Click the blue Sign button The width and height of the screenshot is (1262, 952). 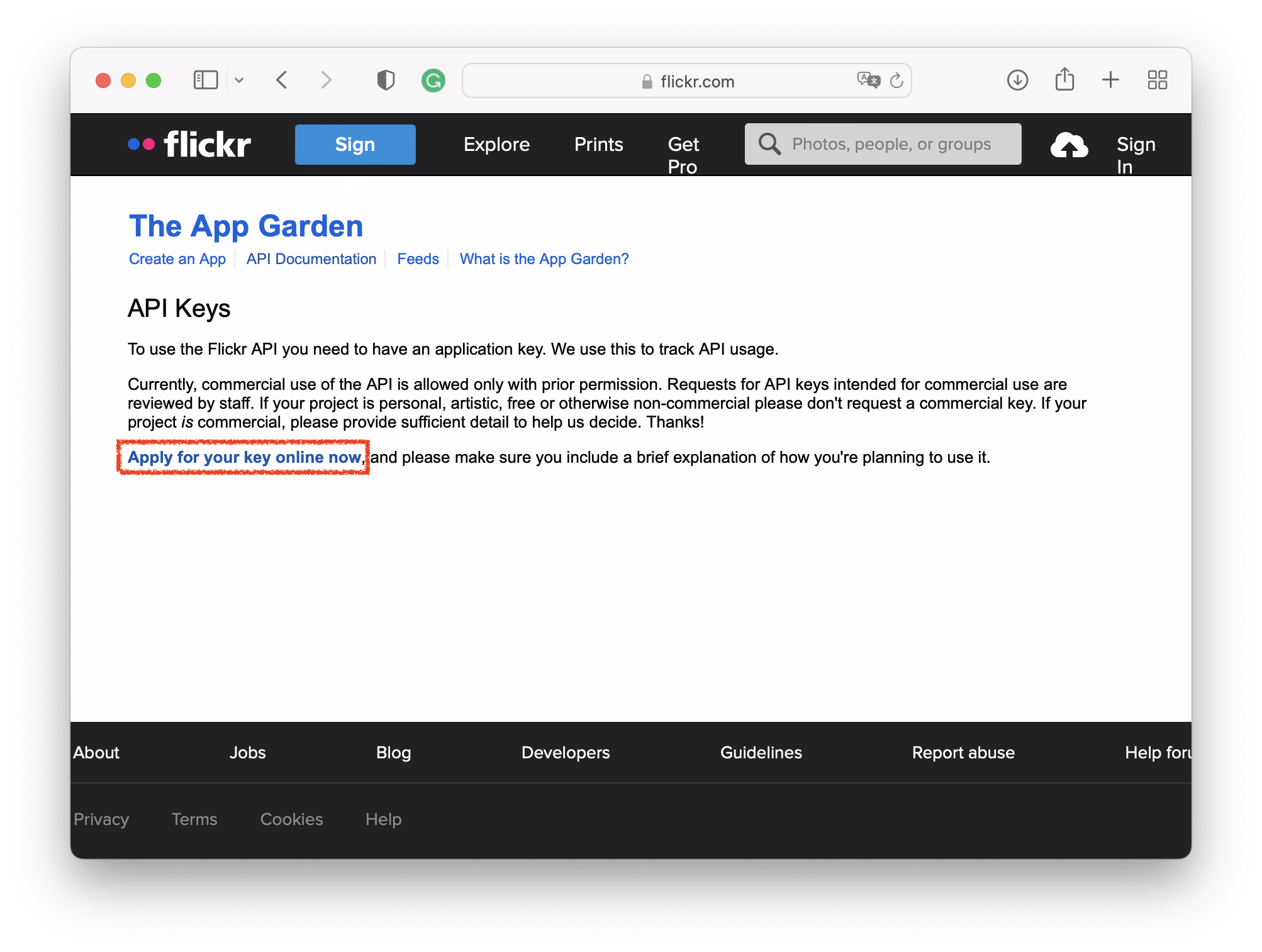tap(355, 145)
